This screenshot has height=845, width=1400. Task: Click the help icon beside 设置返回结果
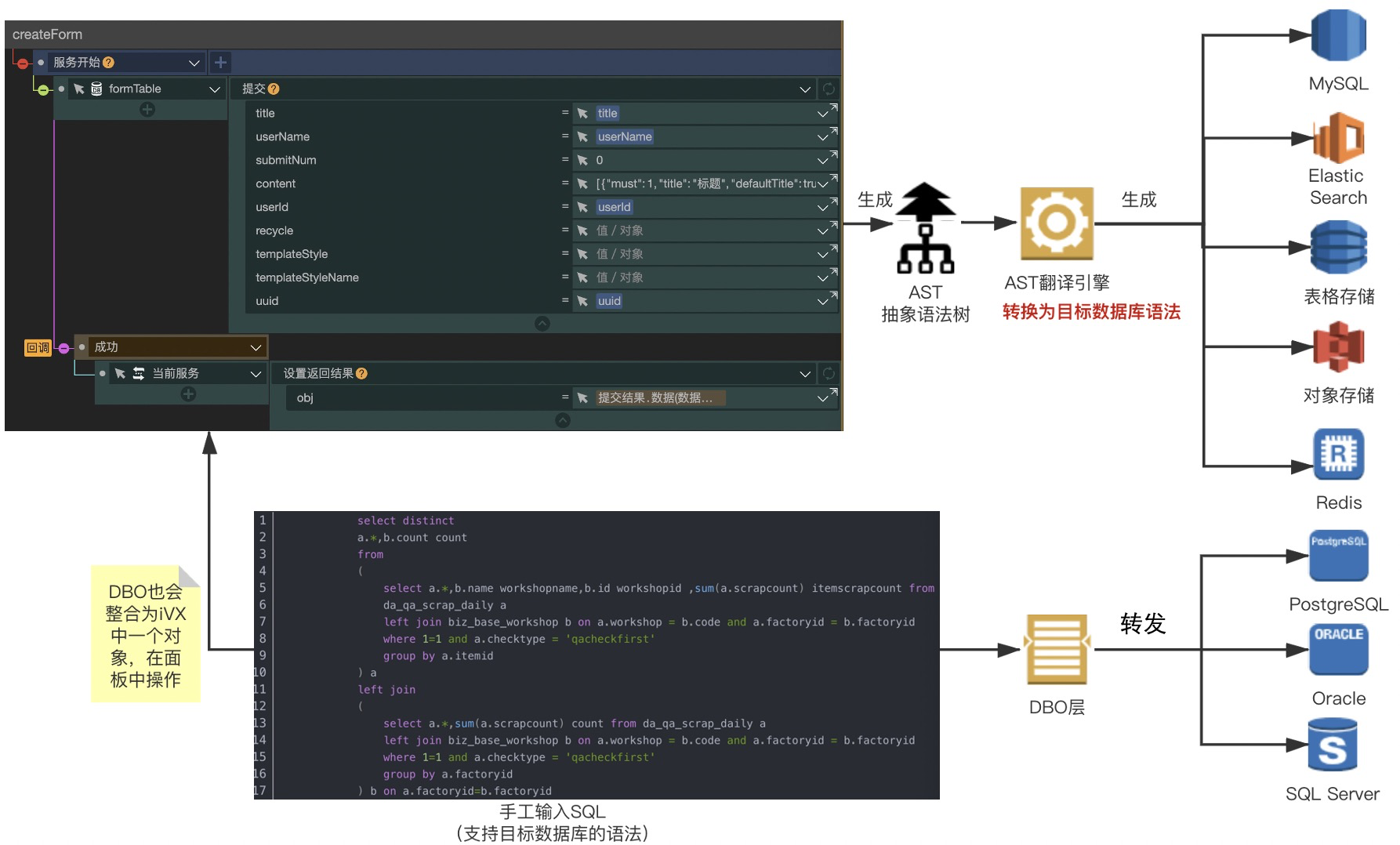click(x=361, y=374)
